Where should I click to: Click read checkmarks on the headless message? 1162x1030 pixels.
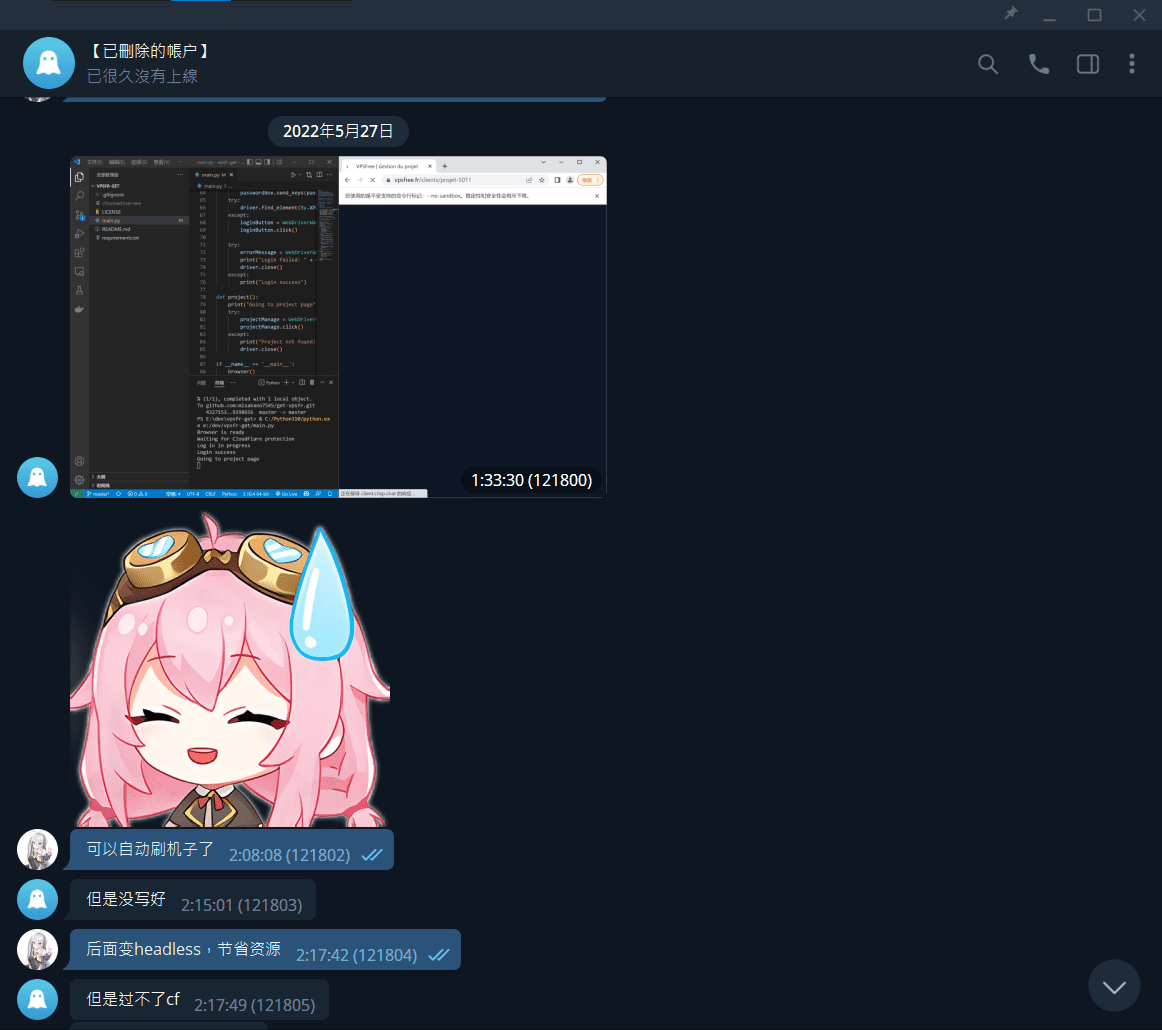coord(439,955)
